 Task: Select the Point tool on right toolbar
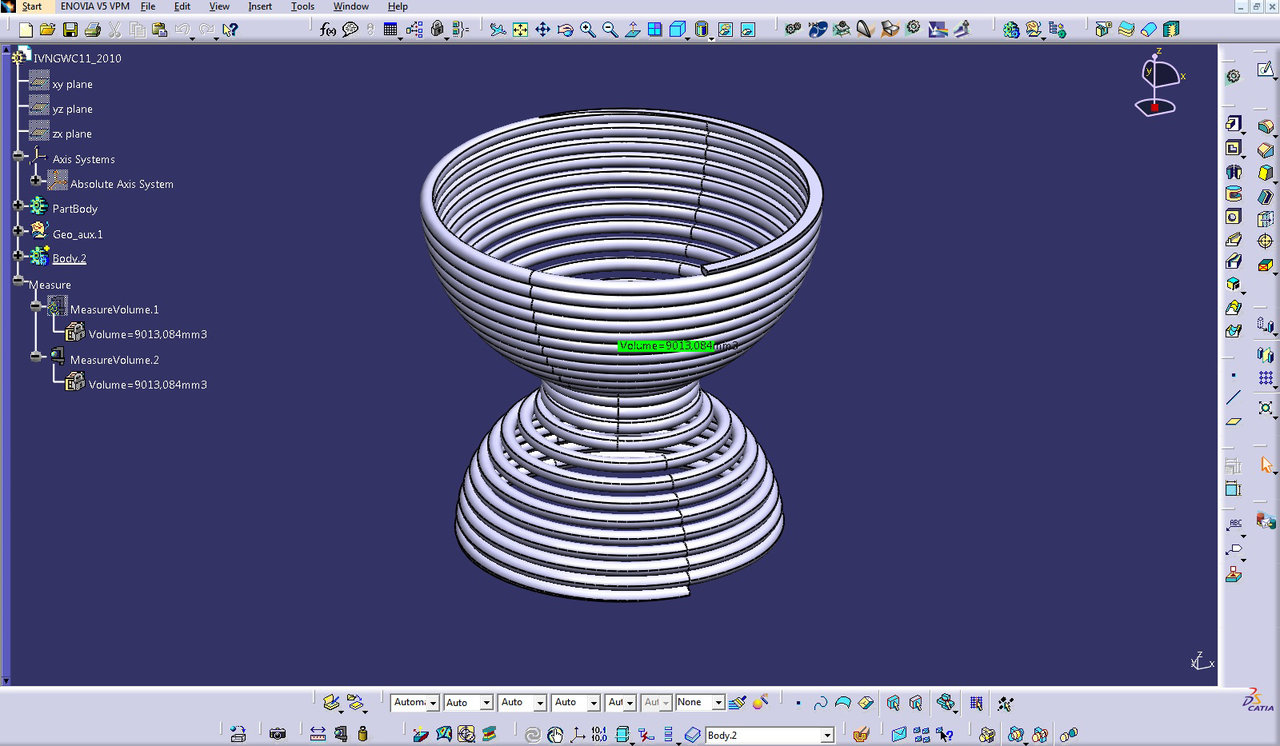1234,376
